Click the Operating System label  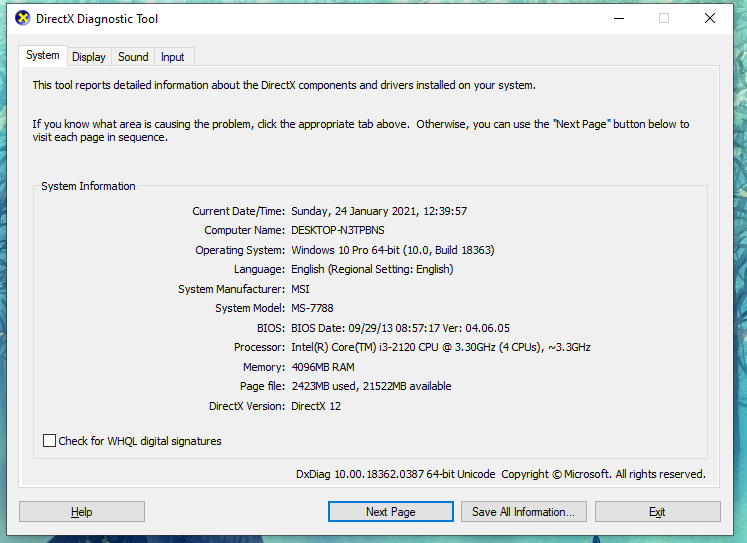(x=240, y=250)
